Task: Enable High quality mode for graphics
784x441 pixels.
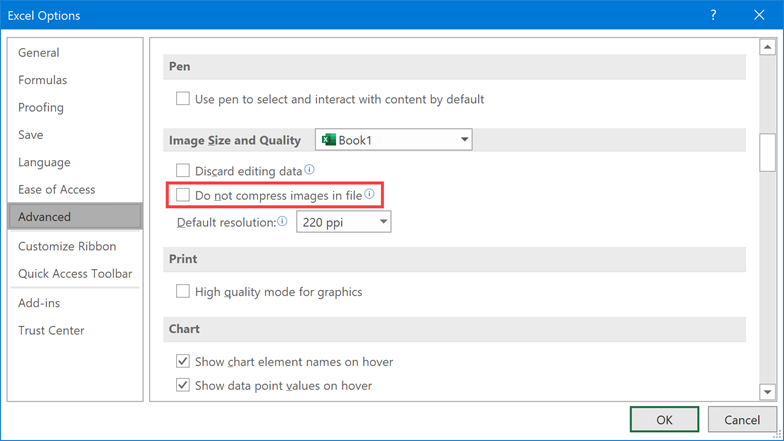Action: [183, 291]
